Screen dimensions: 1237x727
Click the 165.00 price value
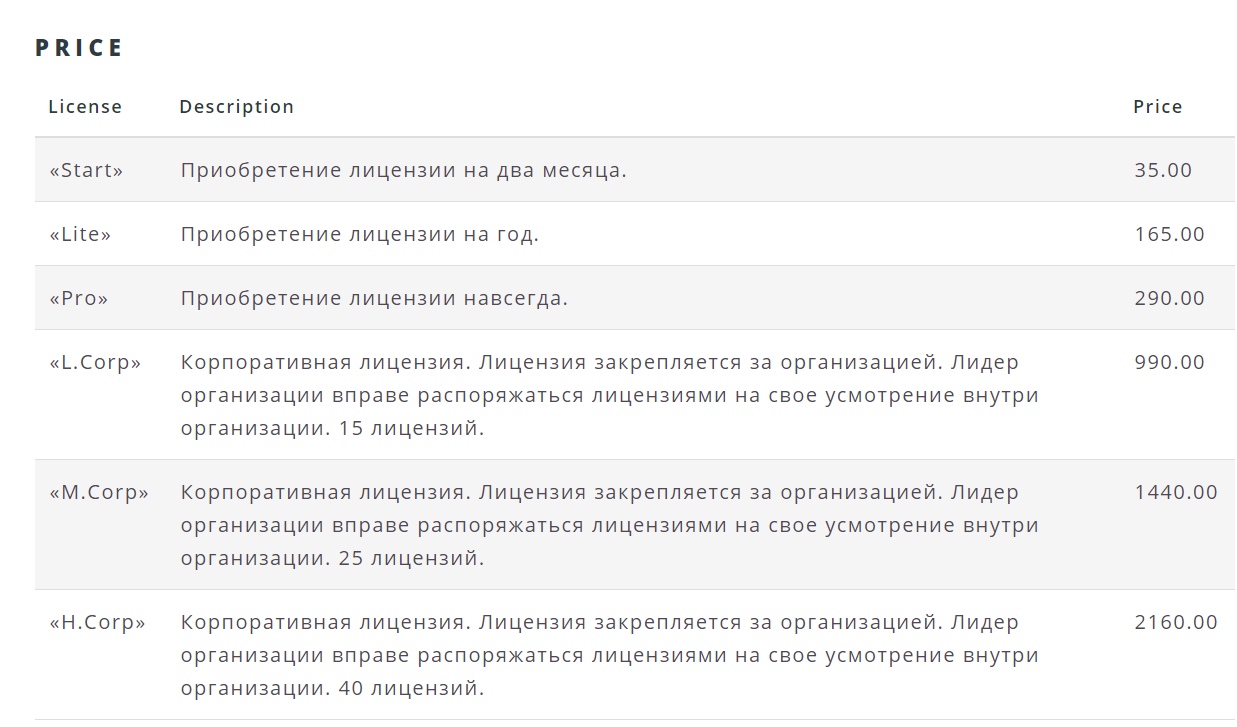coord(1170,234)
